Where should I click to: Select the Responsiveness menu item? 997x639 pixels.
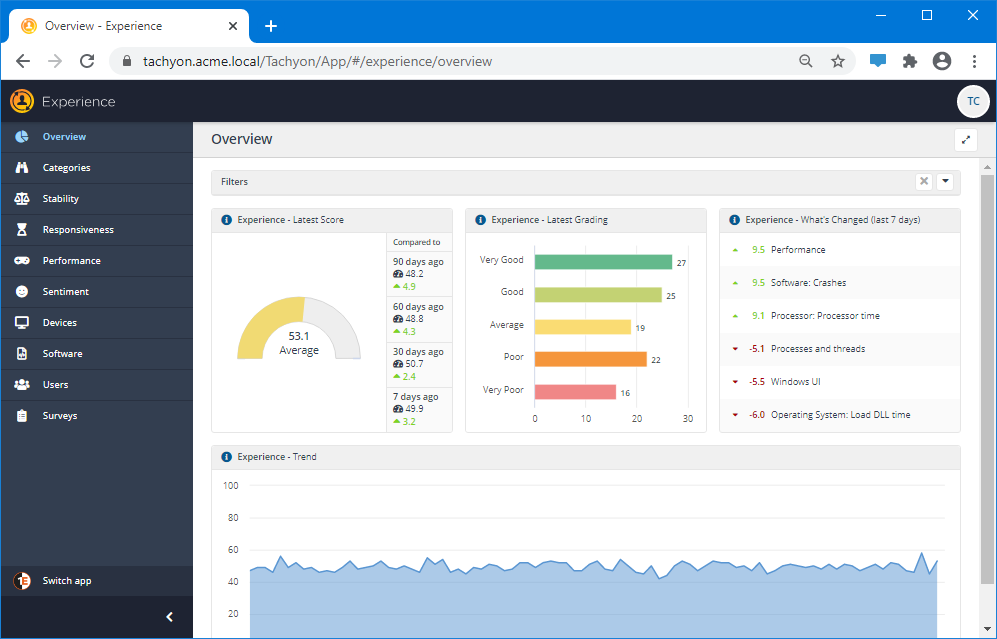(x=97, y=230)
